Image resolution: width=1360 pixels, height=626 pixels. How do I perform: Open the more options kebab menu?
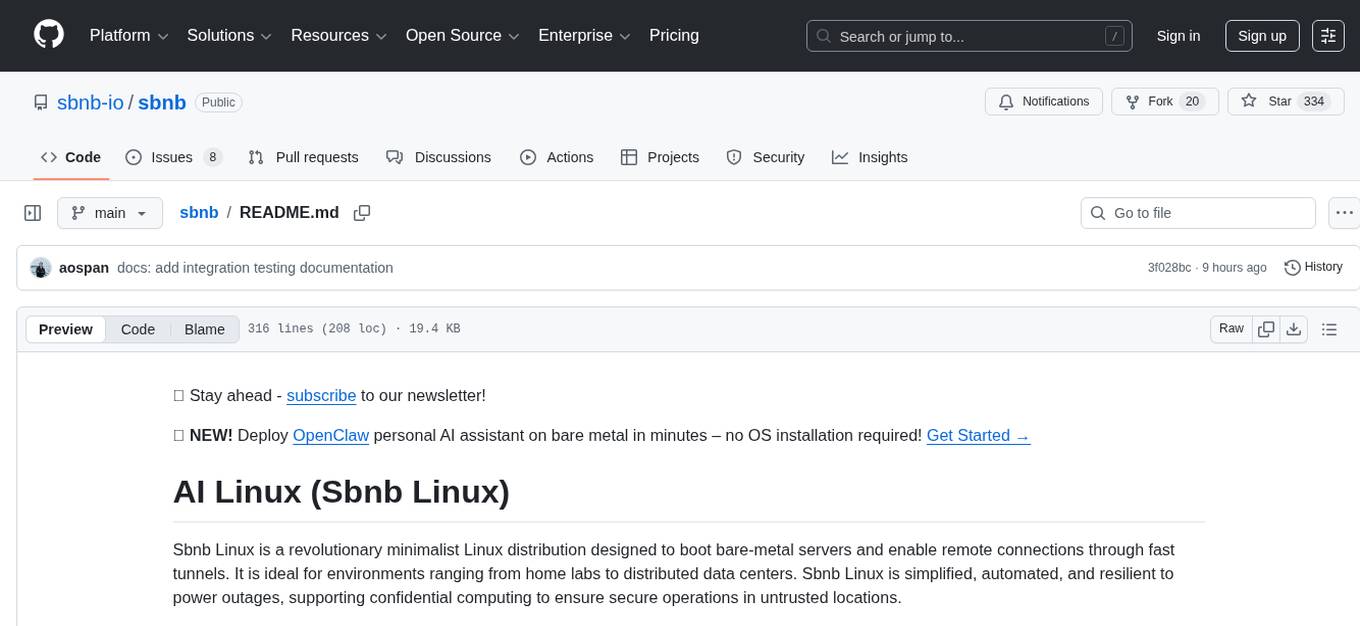[1344, 212]
